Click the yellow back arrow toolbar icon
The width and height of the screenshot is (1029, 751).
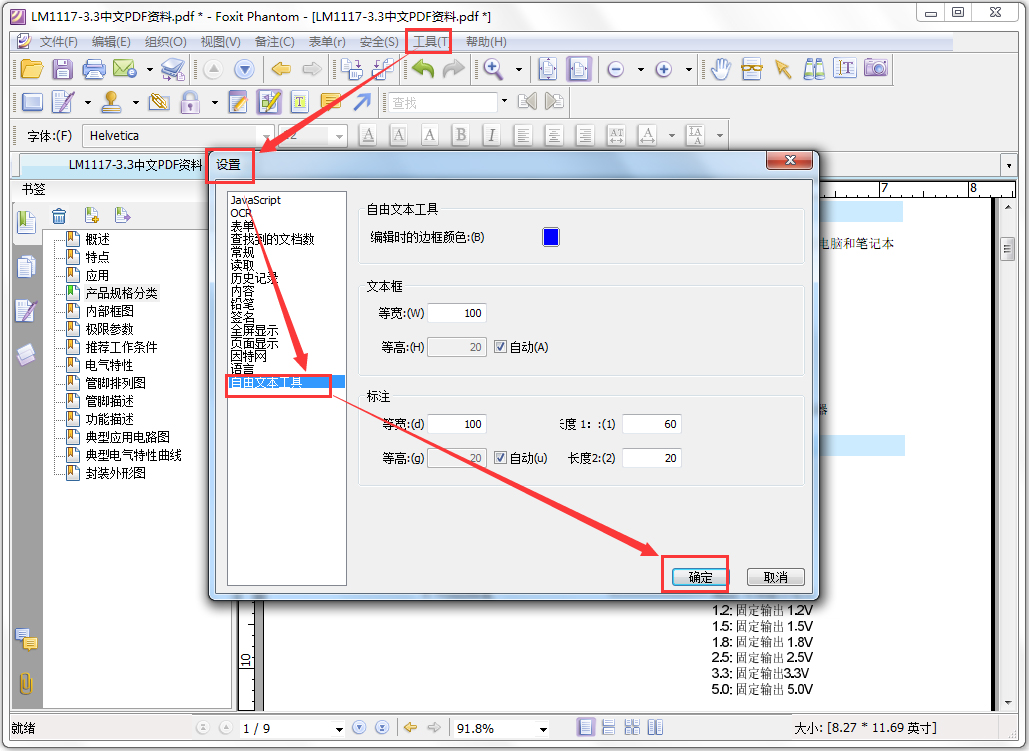click(x=281, y=69)
